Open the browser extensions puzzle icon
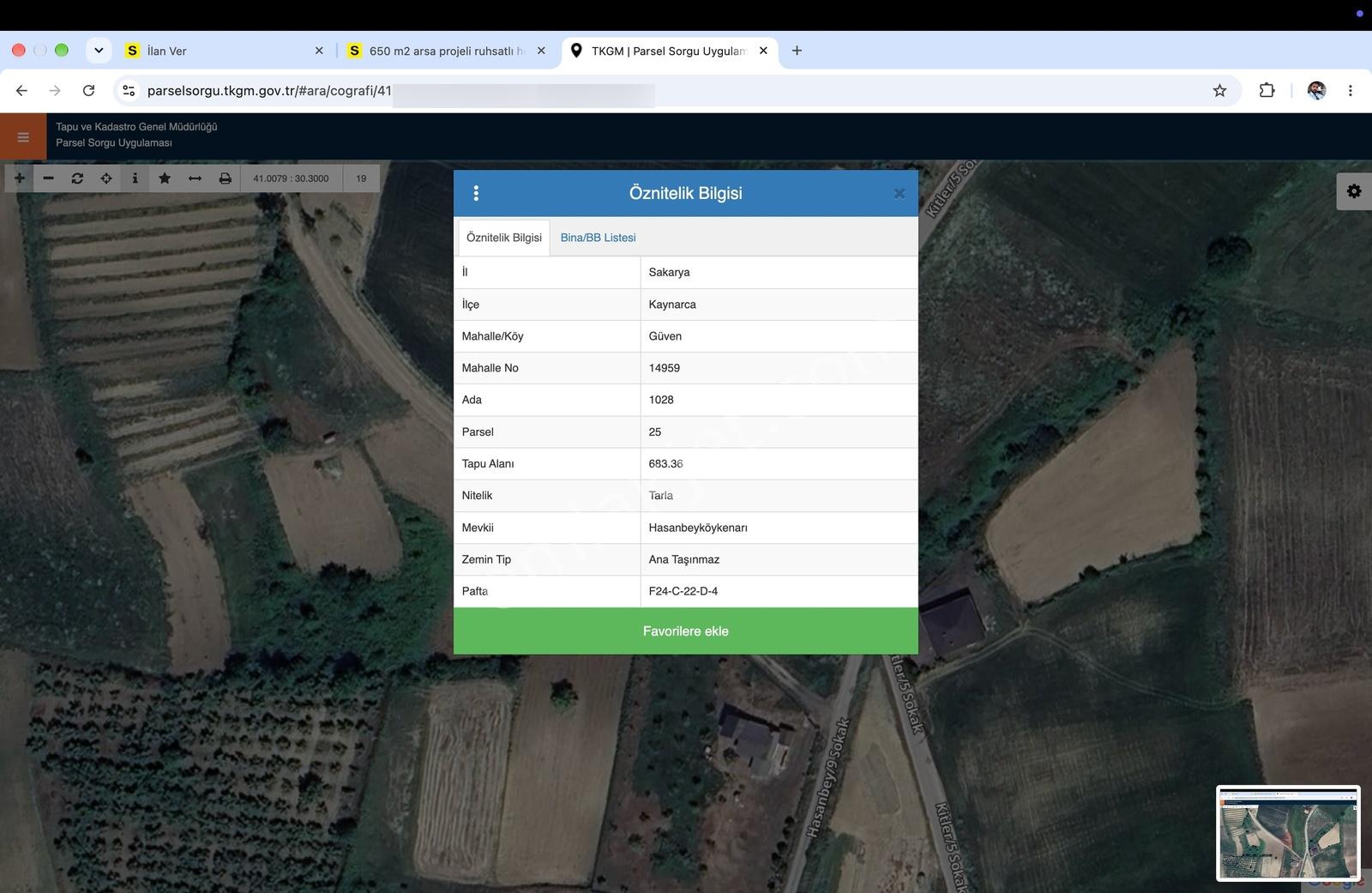 1267,90
